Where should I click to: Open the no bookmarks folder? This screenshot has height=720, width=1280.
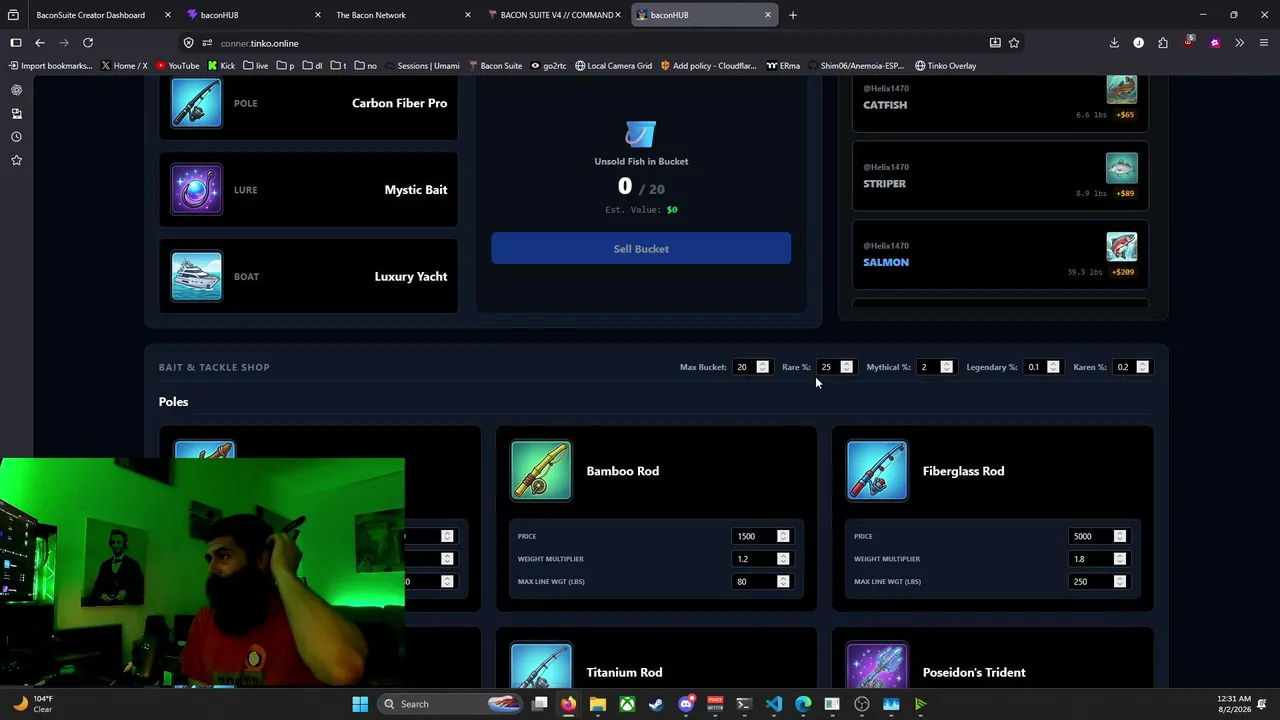click(x=365, y=66)
